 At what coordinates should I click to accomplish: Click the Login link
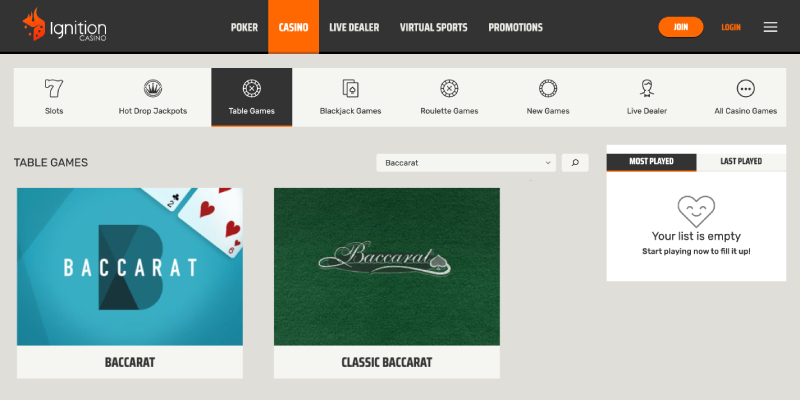(x=731, y=28)
